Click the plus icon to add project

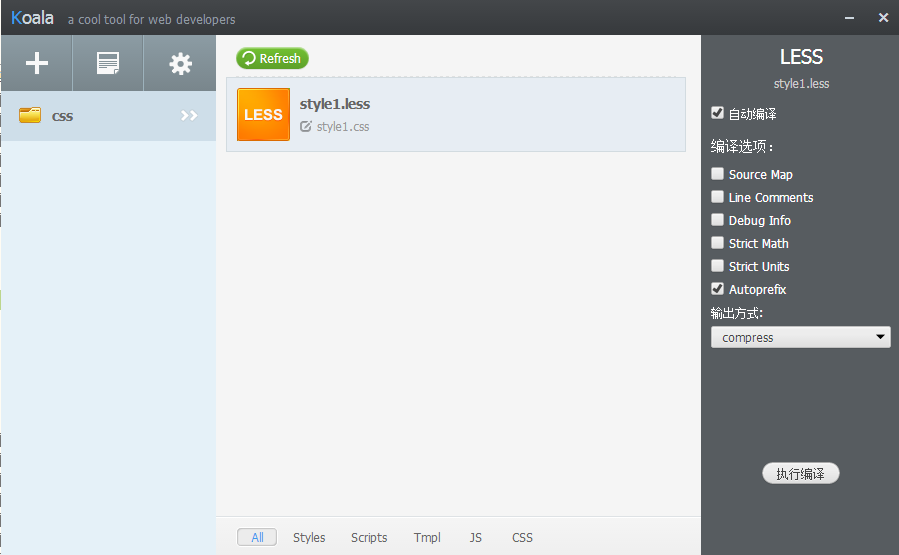coord(37,63)
